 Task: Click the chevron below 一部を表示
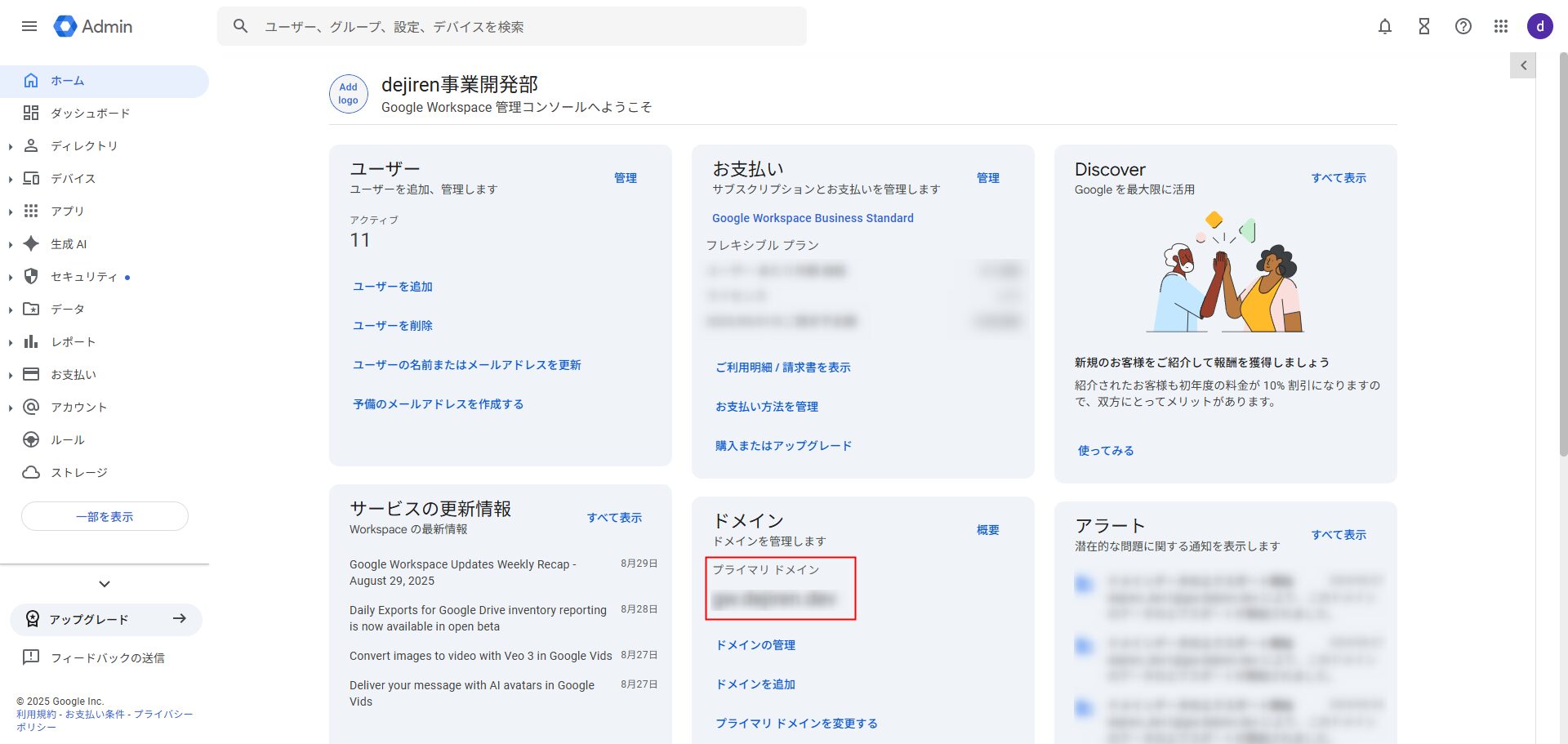tap(104, 584)
